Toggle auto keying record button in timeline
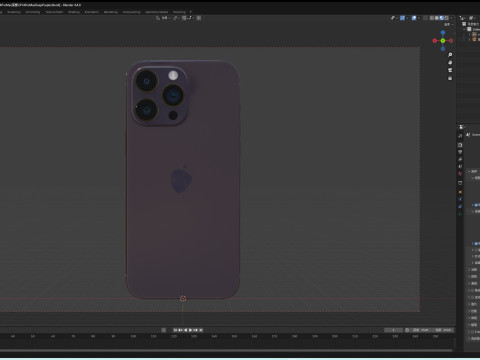Image resolution: width=480 pixels, height=360 pixels. pos(163,330)
